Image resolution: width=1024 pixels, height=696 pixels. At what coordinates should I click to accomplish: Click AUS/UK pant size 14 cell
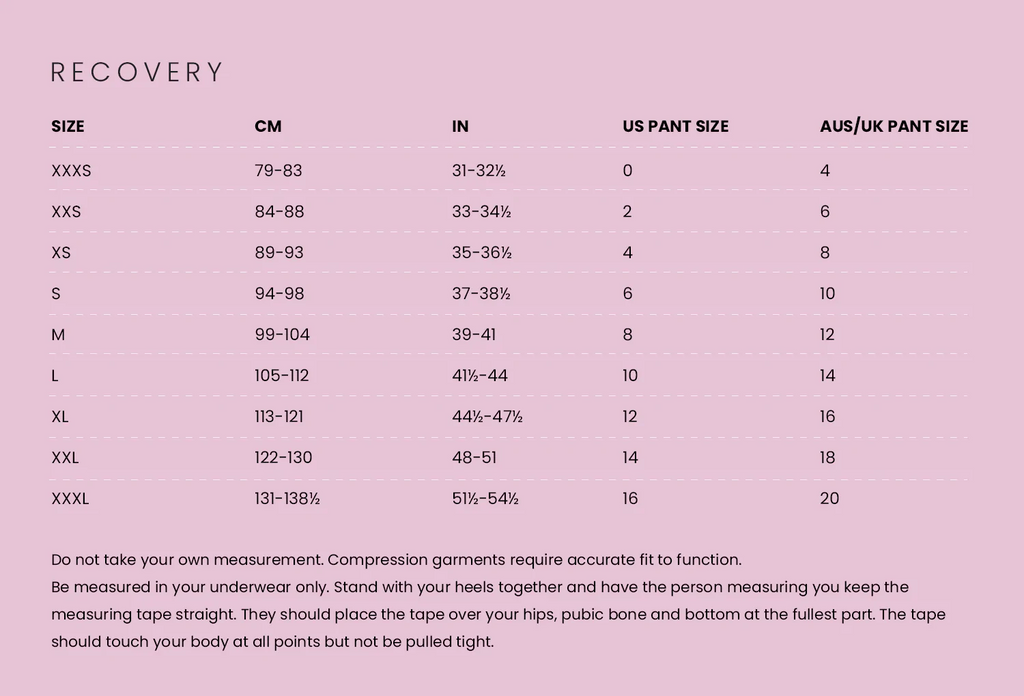coord(827,376)
